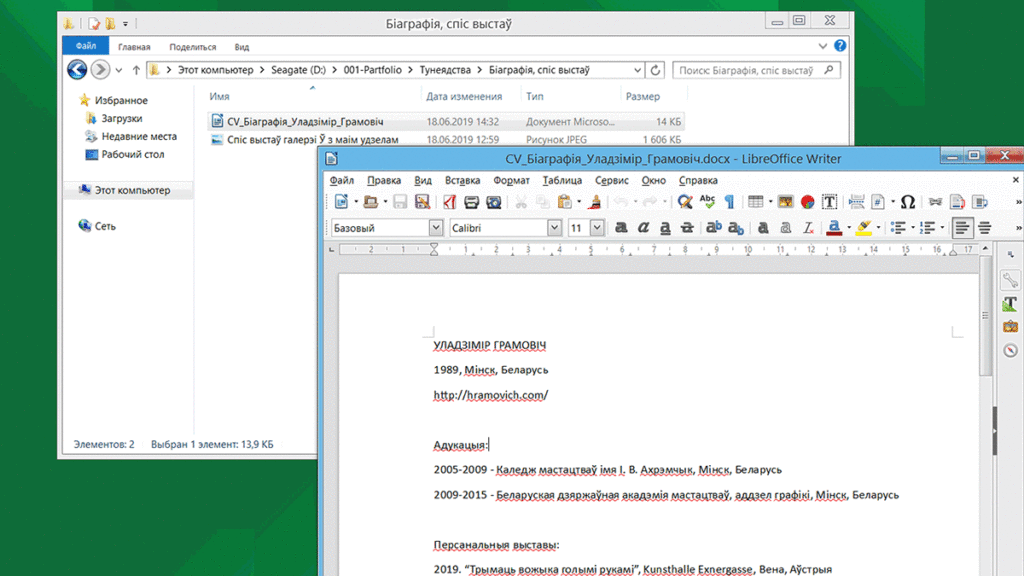1024x576 pixels.
Task: Click the Insert Hyperlink chain icon
Action: point(935,202)
